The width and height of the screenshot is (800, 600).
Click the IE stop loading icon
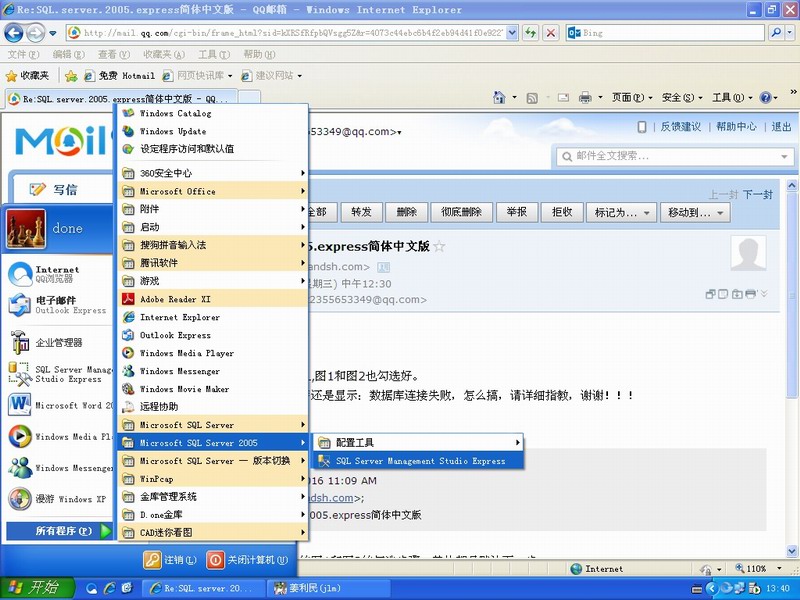coord(551,33)
